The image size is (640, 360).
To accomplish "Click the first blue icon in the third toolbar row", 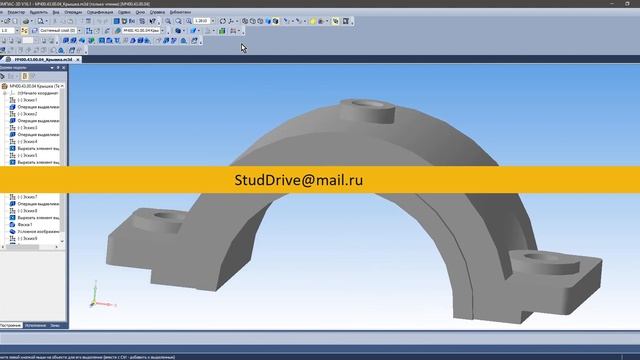I will [65, 40].
